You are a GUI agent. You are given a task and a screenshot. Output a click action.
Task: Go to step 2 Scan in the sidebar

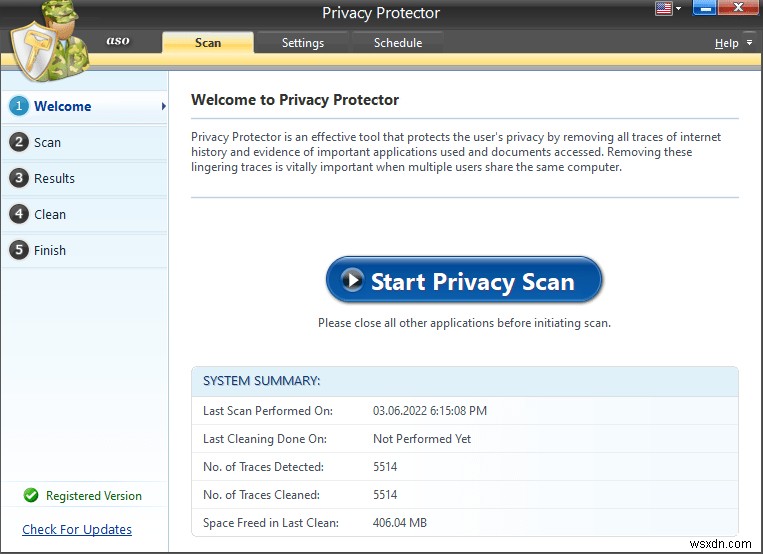pyautogui.click(x=47, y=142)
